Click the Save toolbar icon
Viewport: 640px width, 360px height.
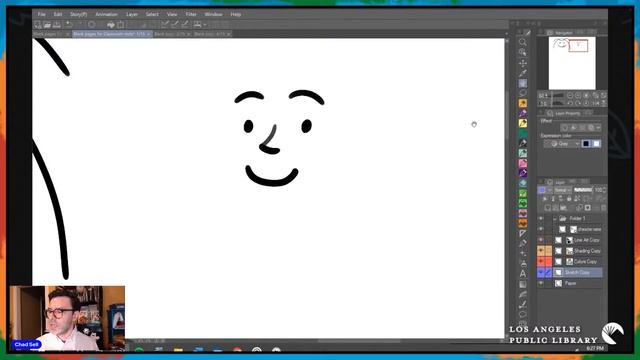pyautogui.click(x=57, y=25)
